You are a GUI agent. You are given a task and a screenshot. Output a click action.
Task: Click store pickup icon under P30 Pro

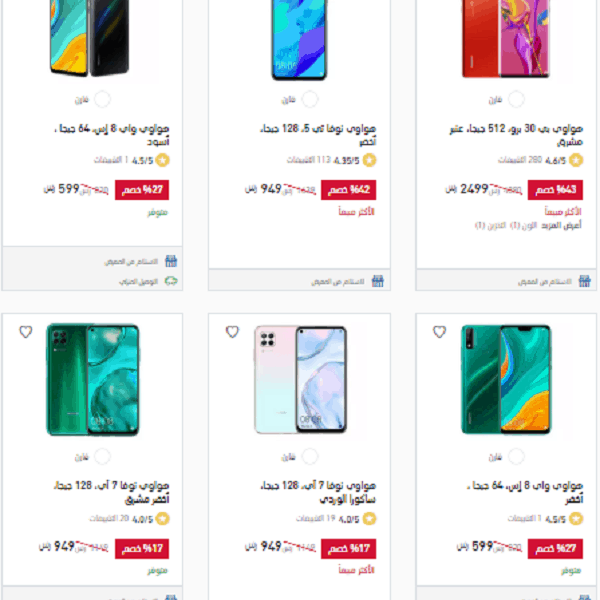point(584,281)
